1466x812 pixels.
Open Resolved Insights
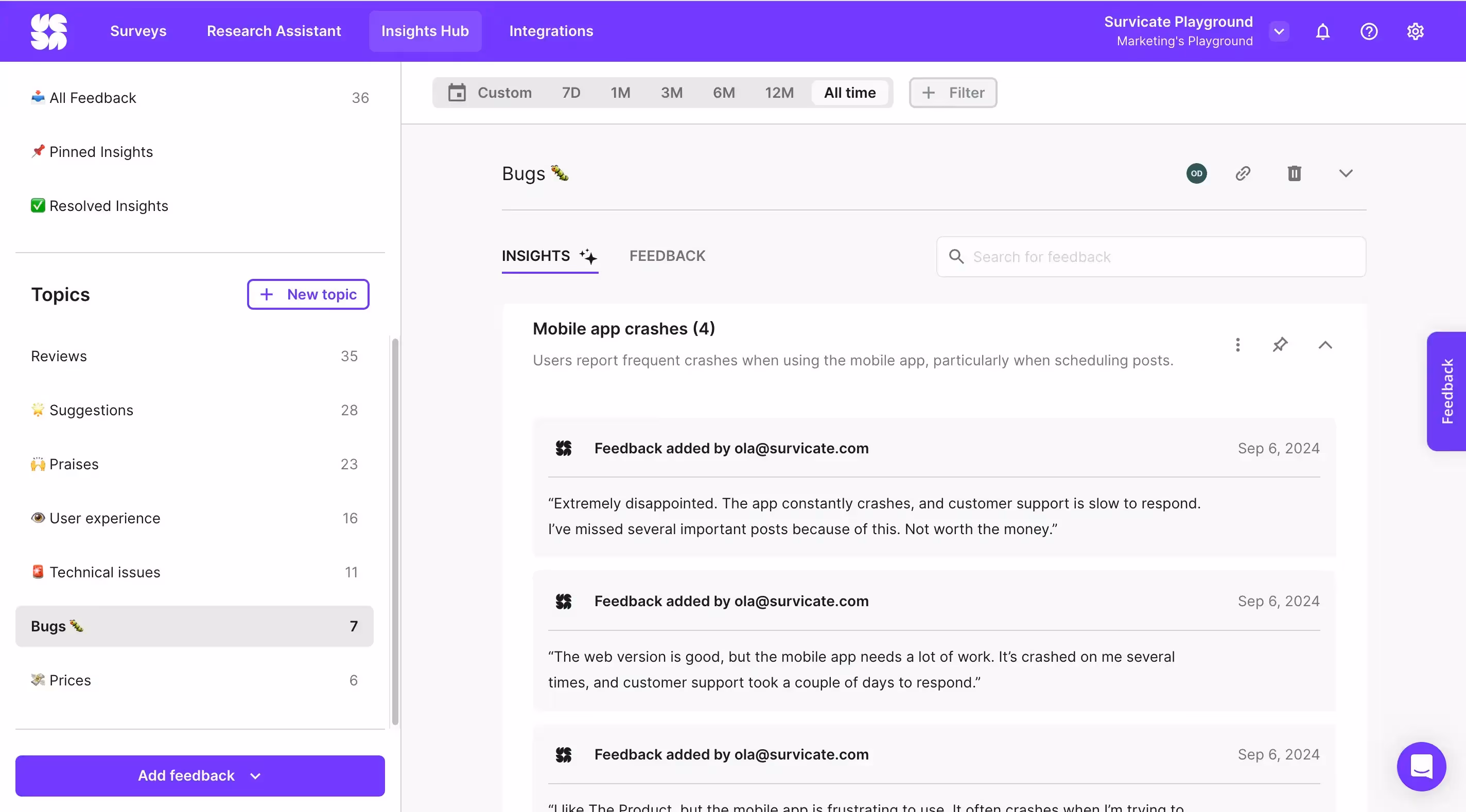200,206
